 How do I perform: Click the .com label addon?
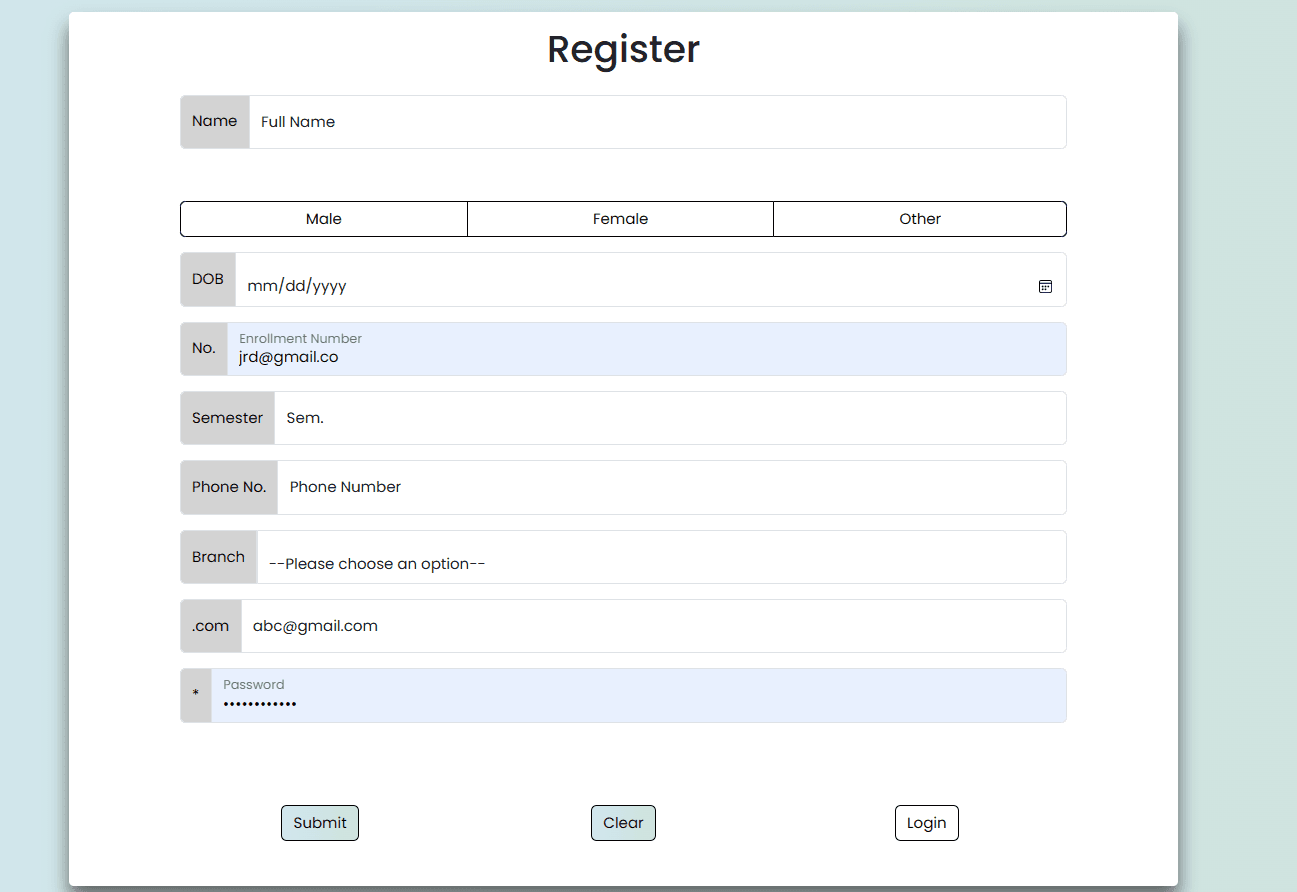[211, 626]
